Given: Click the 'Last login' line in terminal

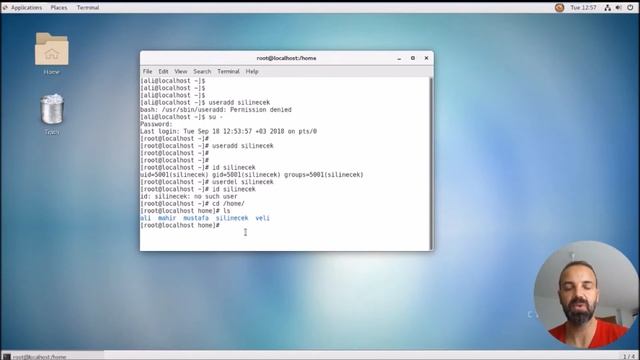Looking at the screenshot, I should [x=229, y=131].
